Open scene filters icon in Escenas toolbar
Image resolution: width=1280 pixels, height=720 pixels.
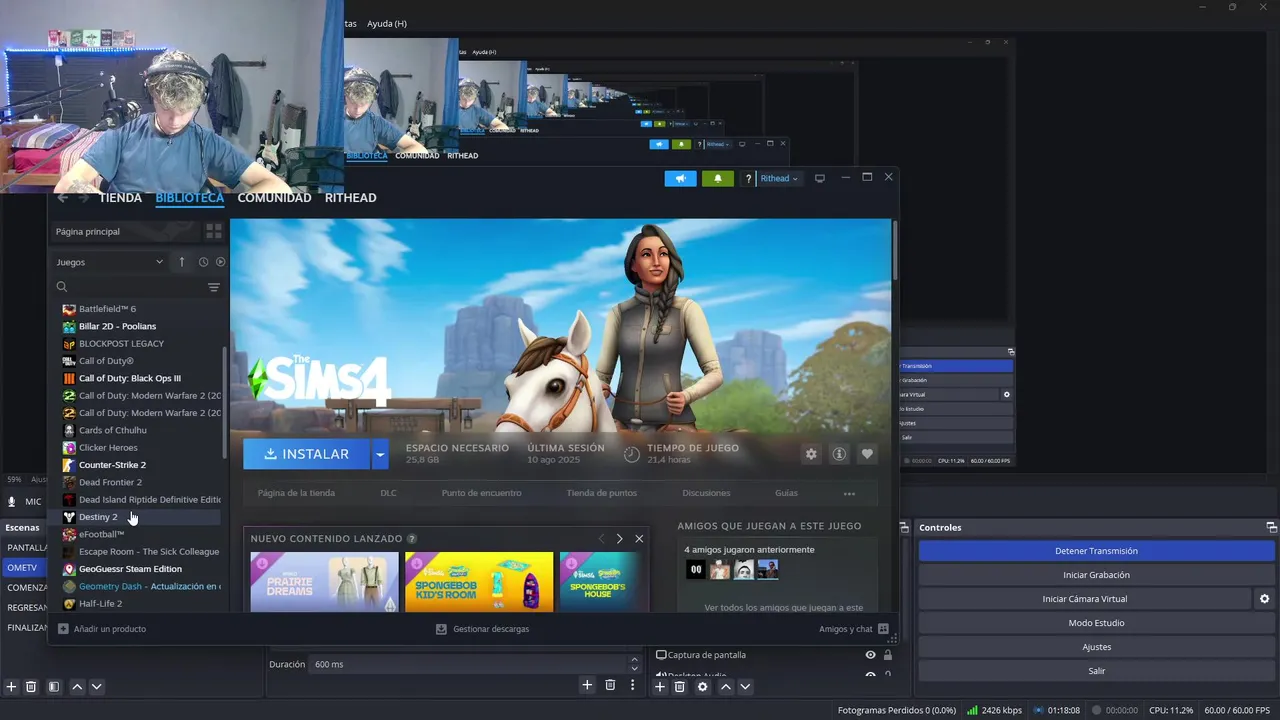tap(54, 687)
